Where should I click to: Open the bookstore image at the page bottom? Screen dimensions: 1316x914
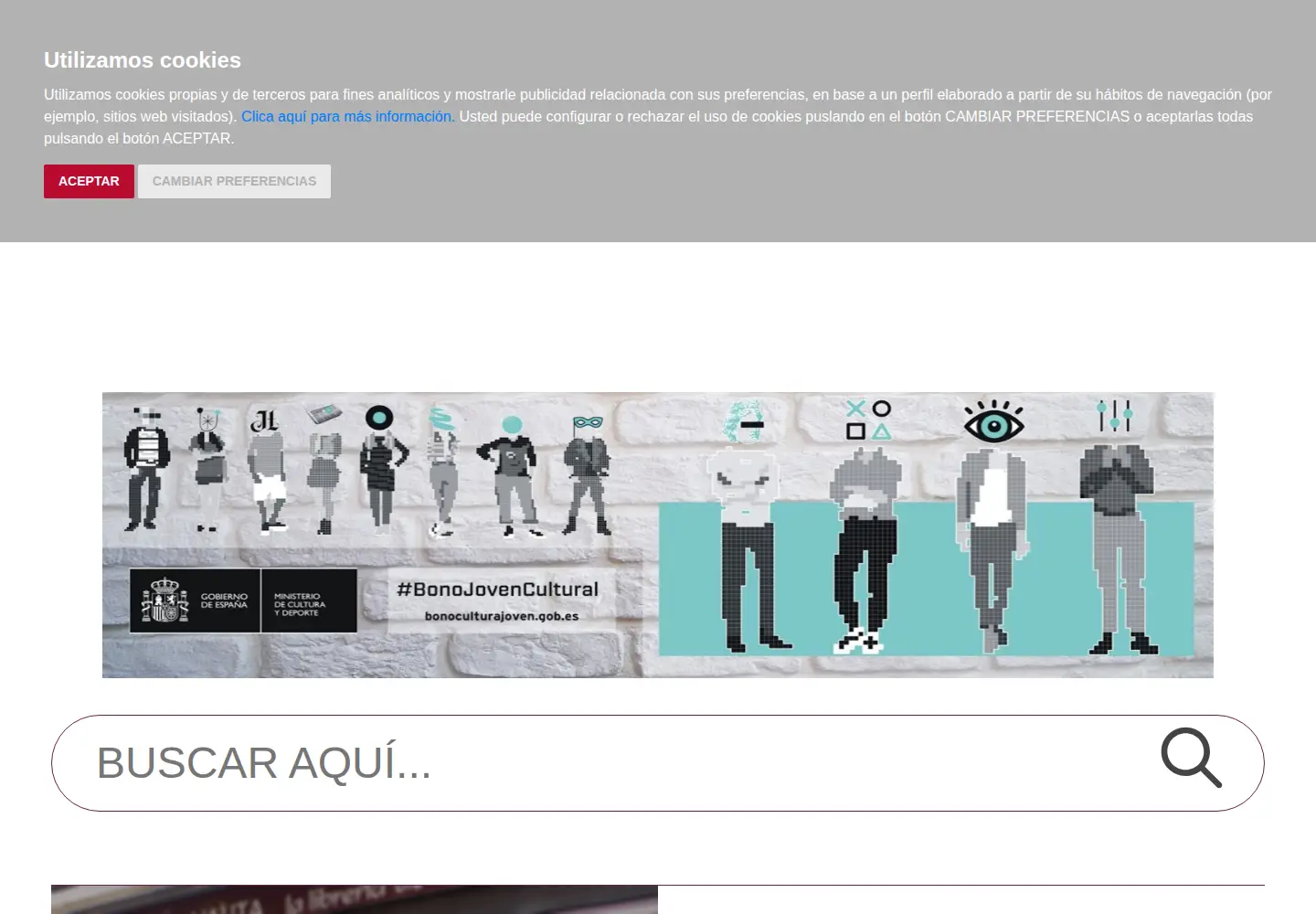(355, 899)
